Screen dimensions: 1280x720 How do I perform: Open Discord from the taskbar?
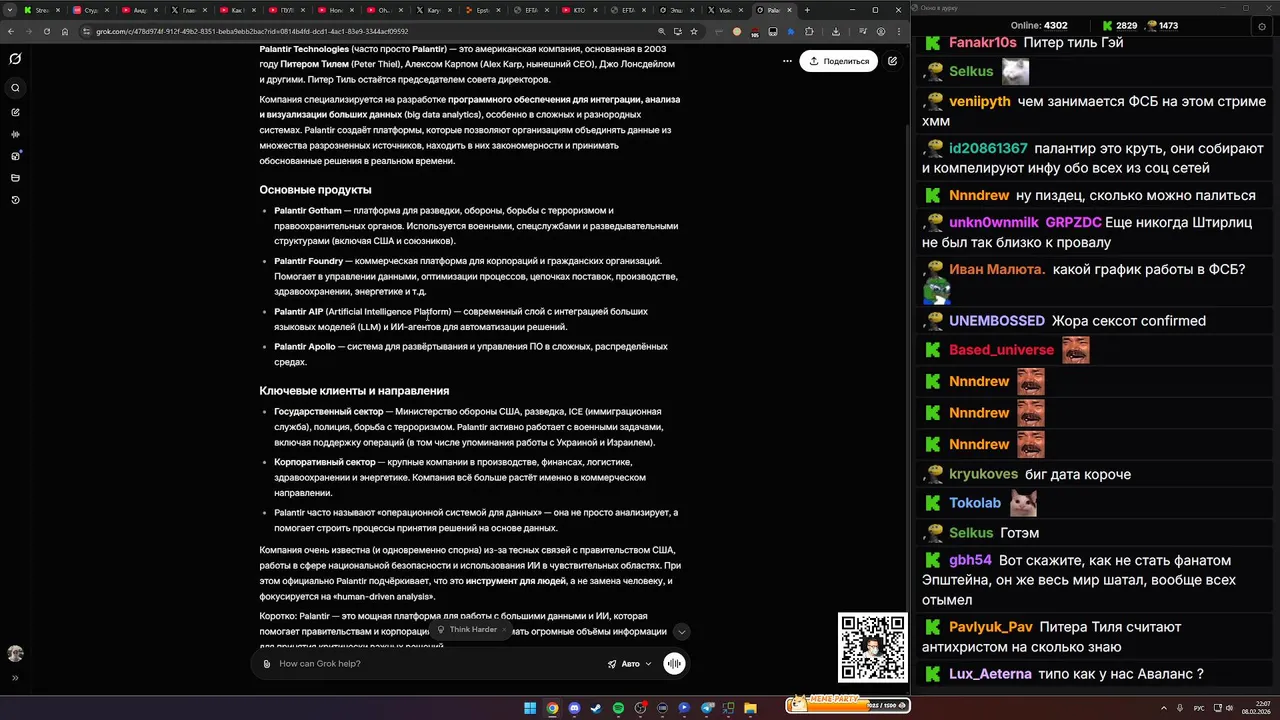pyautogui.click(x=574, y=708)
